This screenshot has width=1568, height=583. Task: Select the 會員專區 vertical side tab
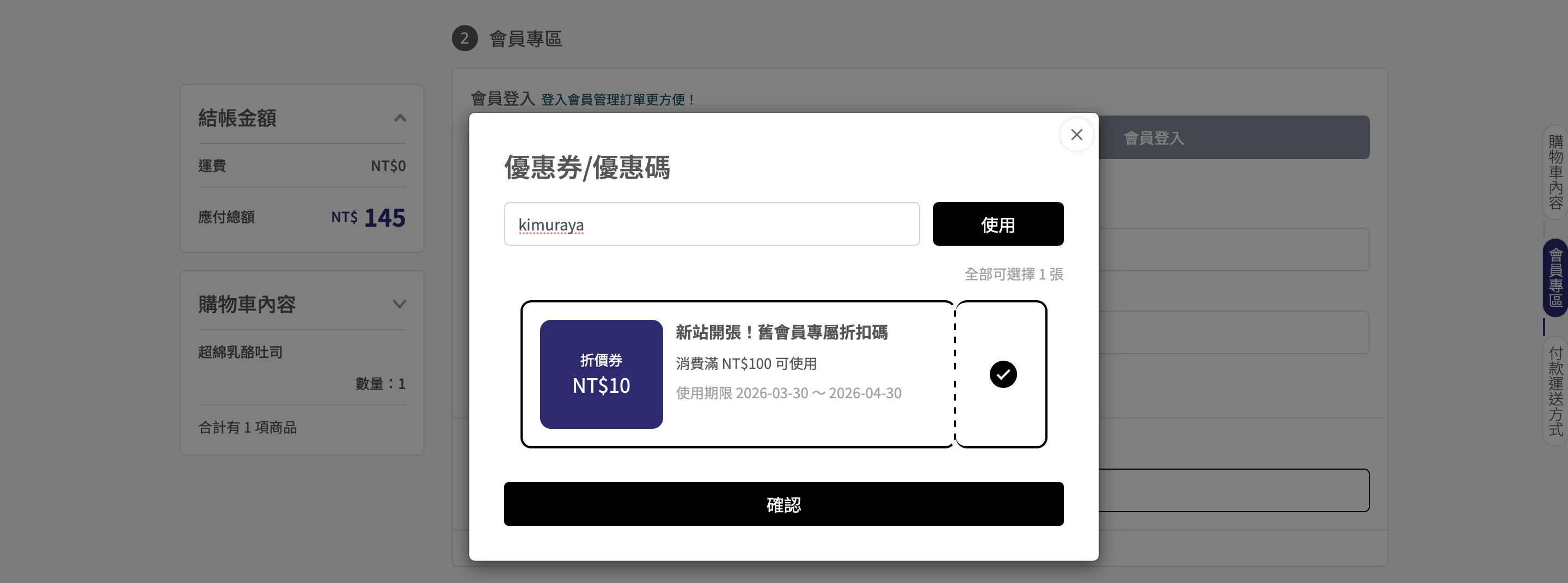click(x=1555, y=278)
